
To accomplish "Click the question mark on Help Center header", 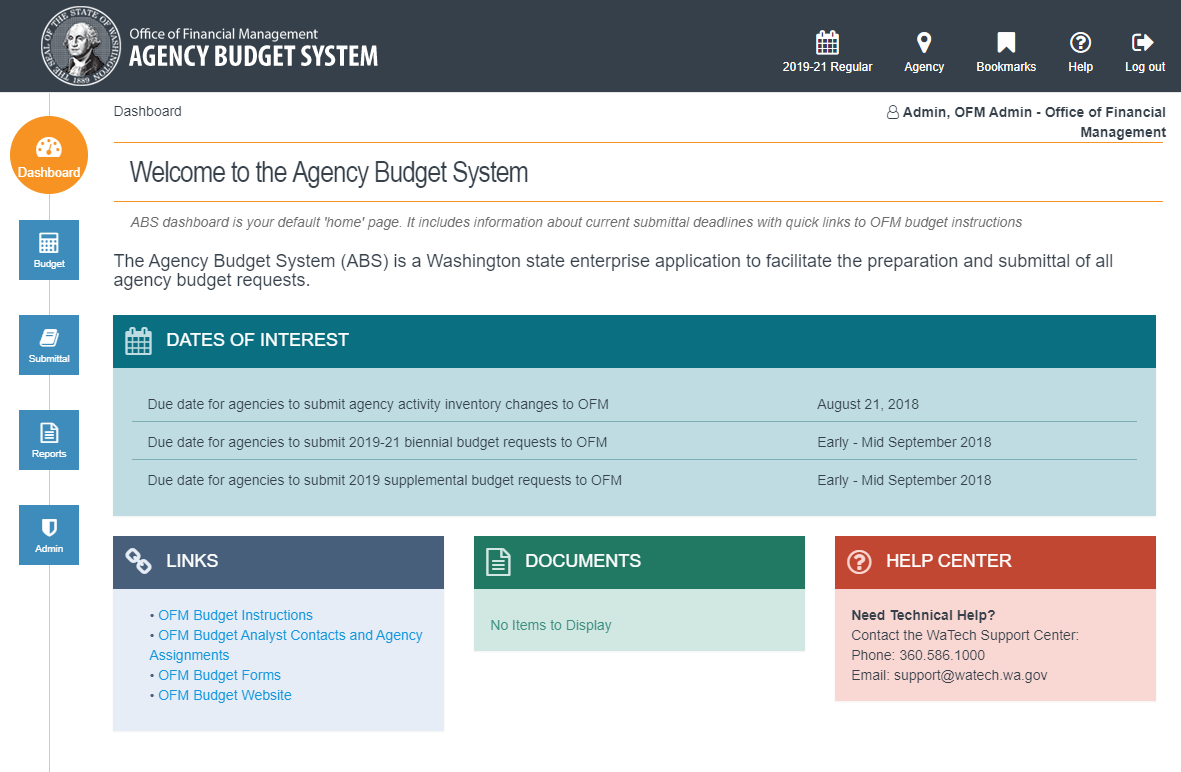I will click(859, 561).
